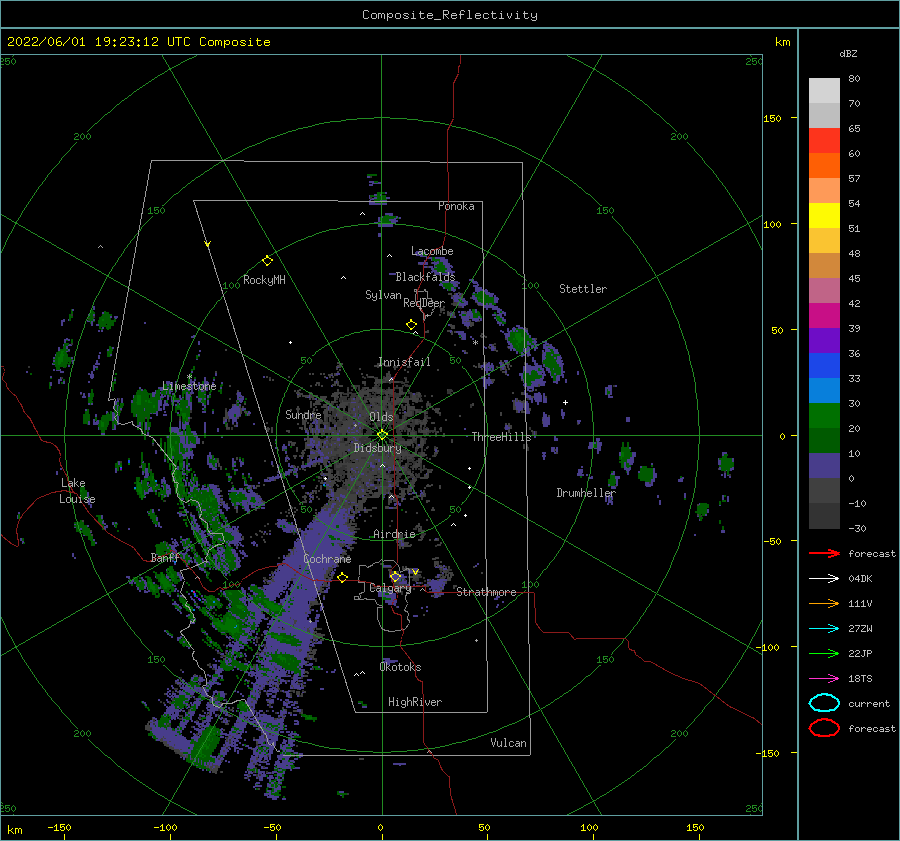The image size is (900, 841).
Task: Click the yellow radar-center diamond above Didsbury
Action: coord(382,435)
